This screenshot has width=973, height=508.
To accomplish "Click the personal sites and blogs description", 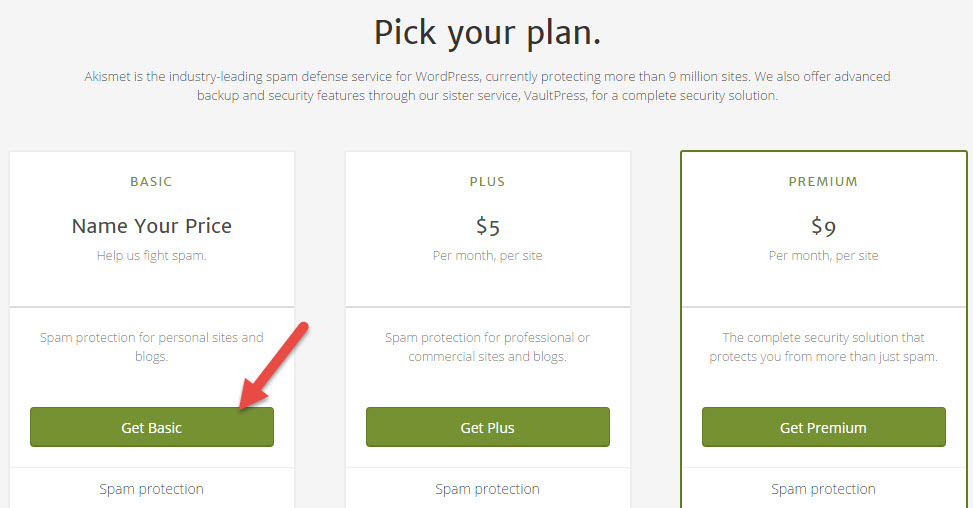I will click(x=151, y=347).
